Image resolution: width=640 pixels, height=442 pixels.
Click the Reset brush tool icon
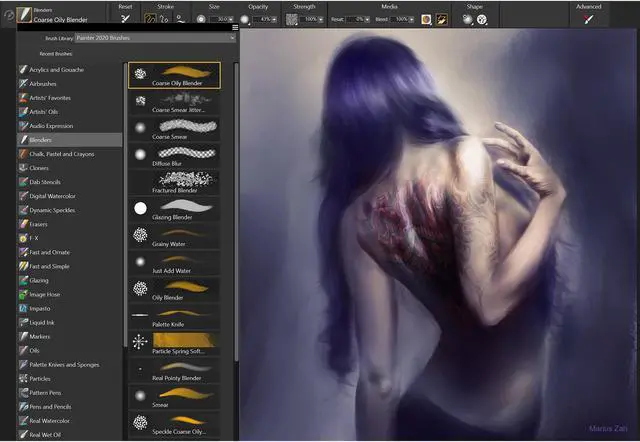click(125, 19)
